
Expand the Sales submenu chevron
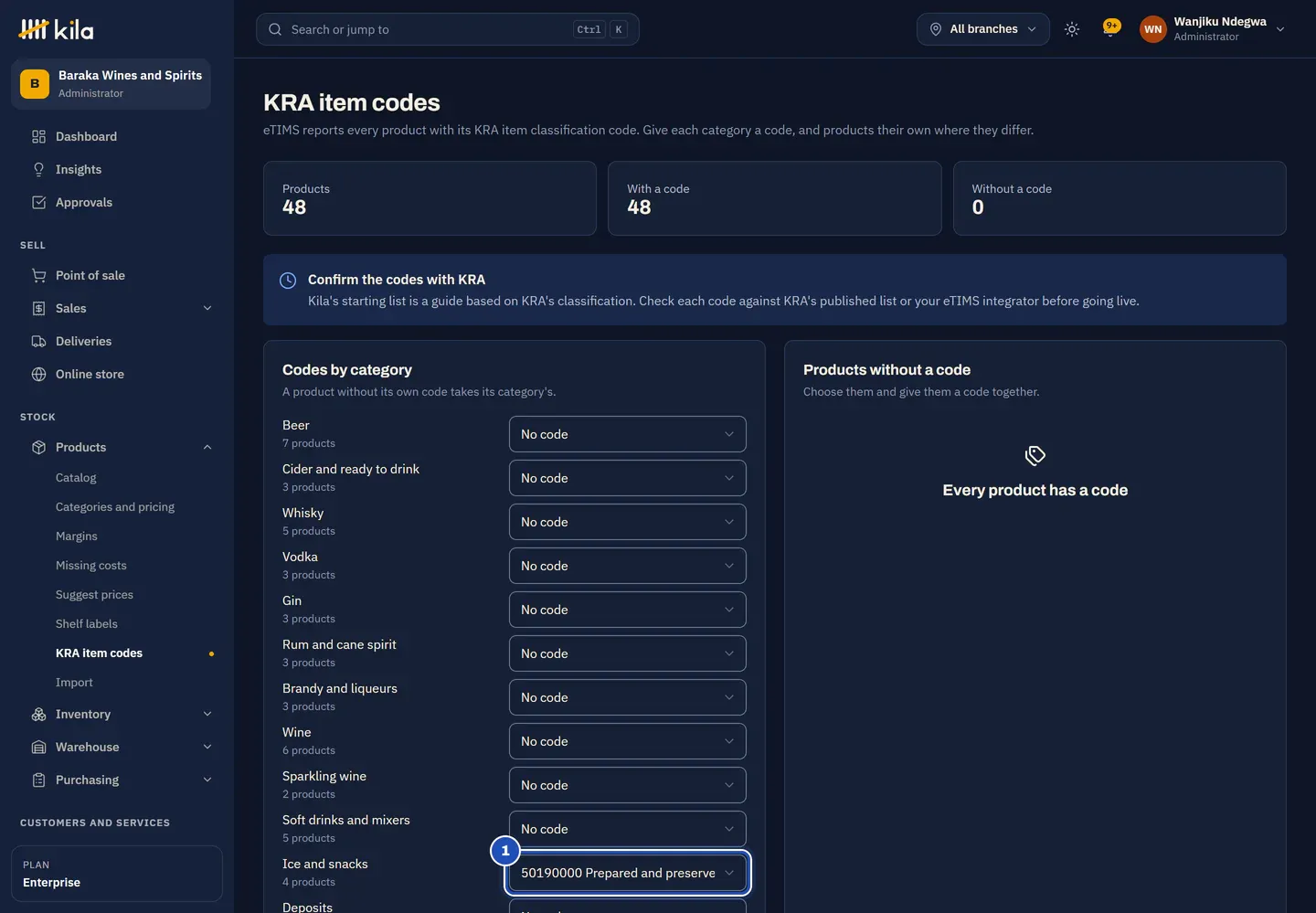click(207, 308)
